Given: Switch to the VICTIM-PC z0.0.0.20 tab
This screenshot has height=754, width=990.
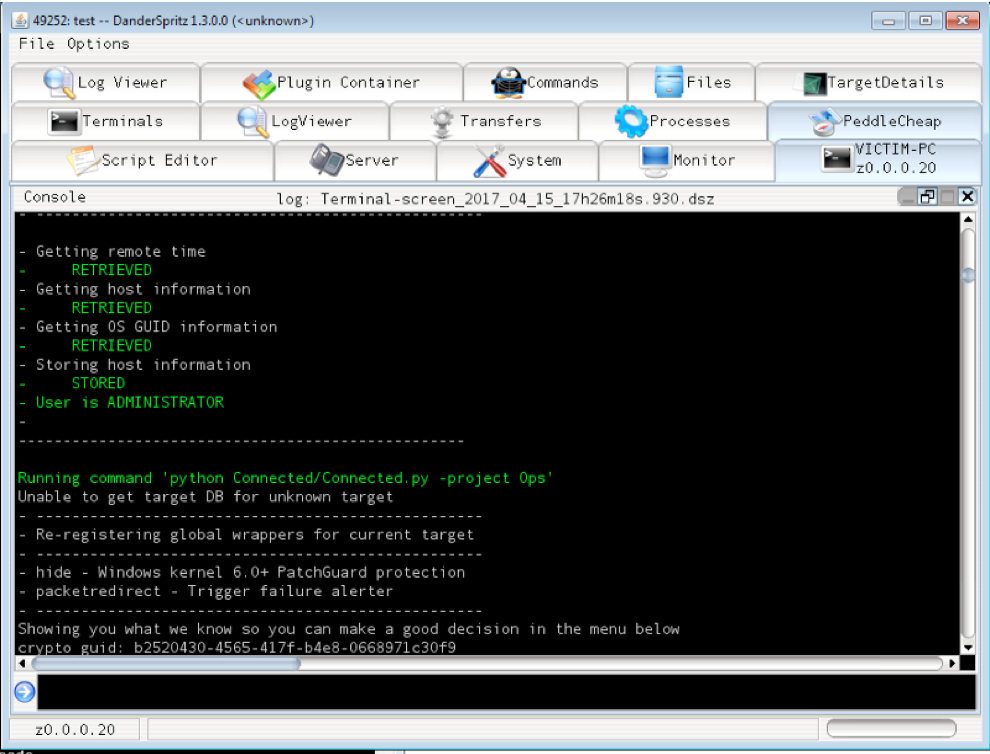Looking at the screenshot, I should click(x=878, y=159).
